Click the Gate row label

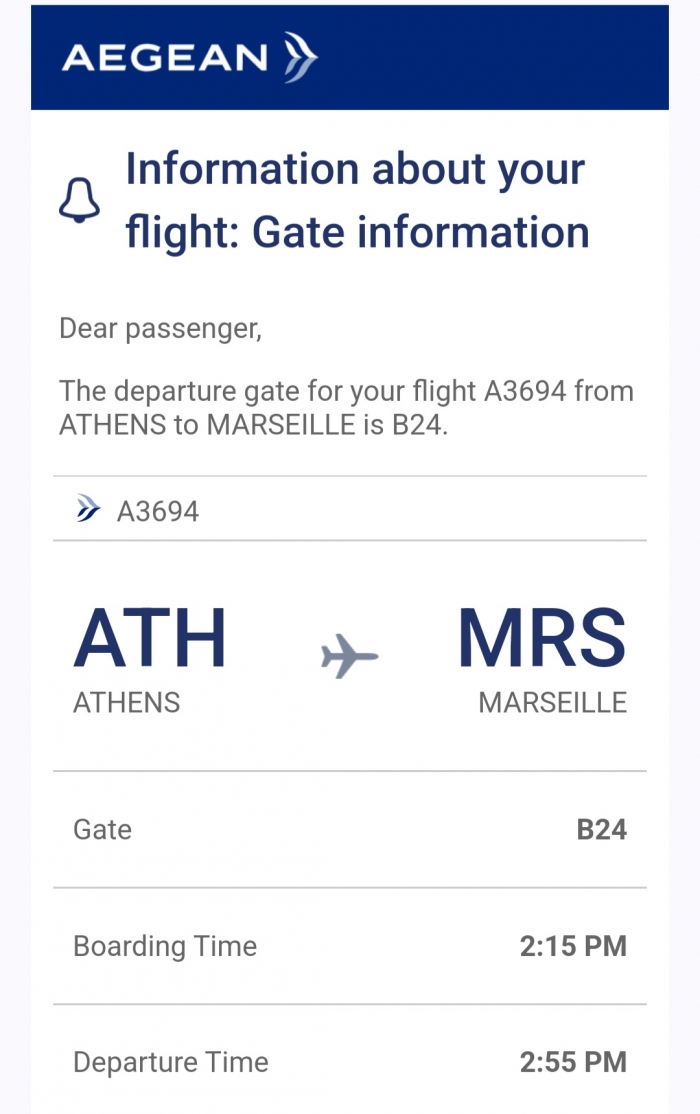pyautogui.click(x=102, y=829)
